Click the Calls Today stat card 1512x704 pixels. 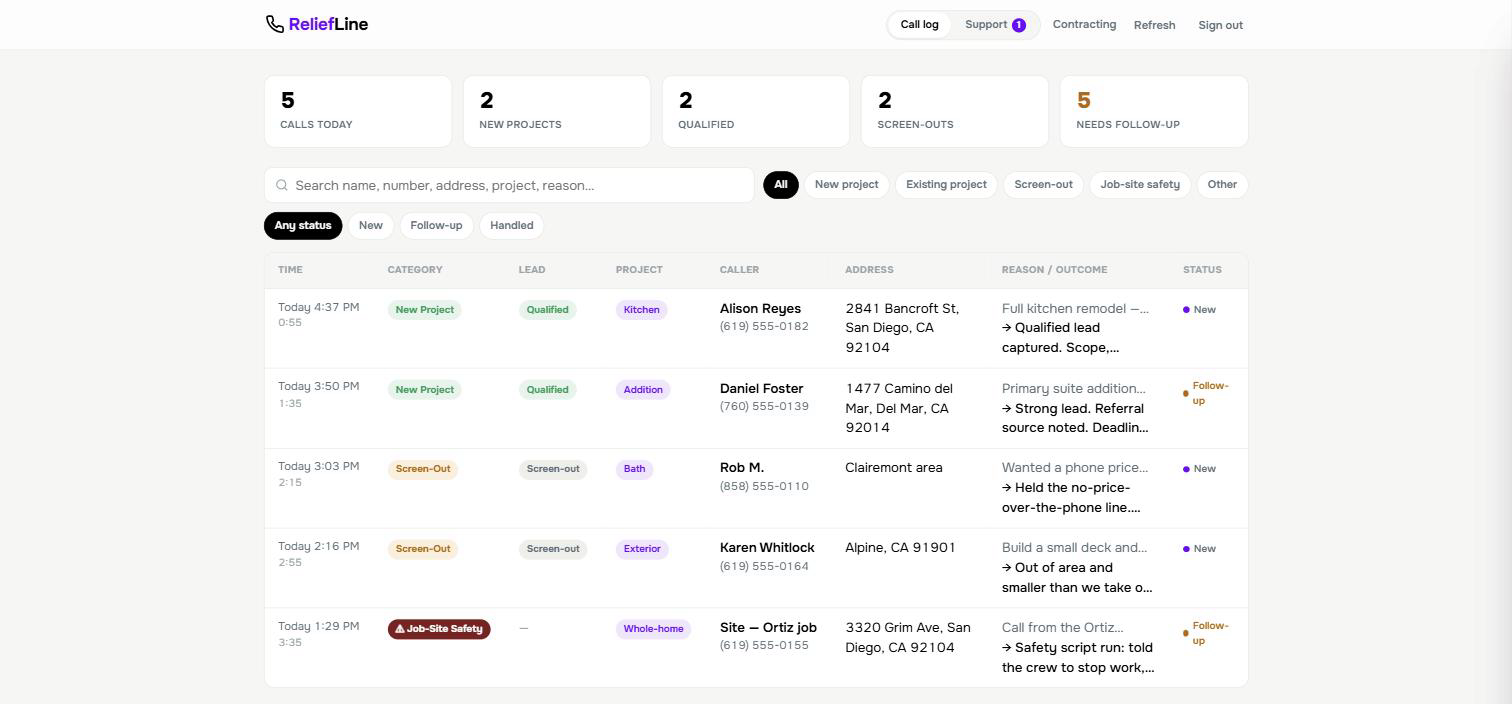(x=358, y=111)
